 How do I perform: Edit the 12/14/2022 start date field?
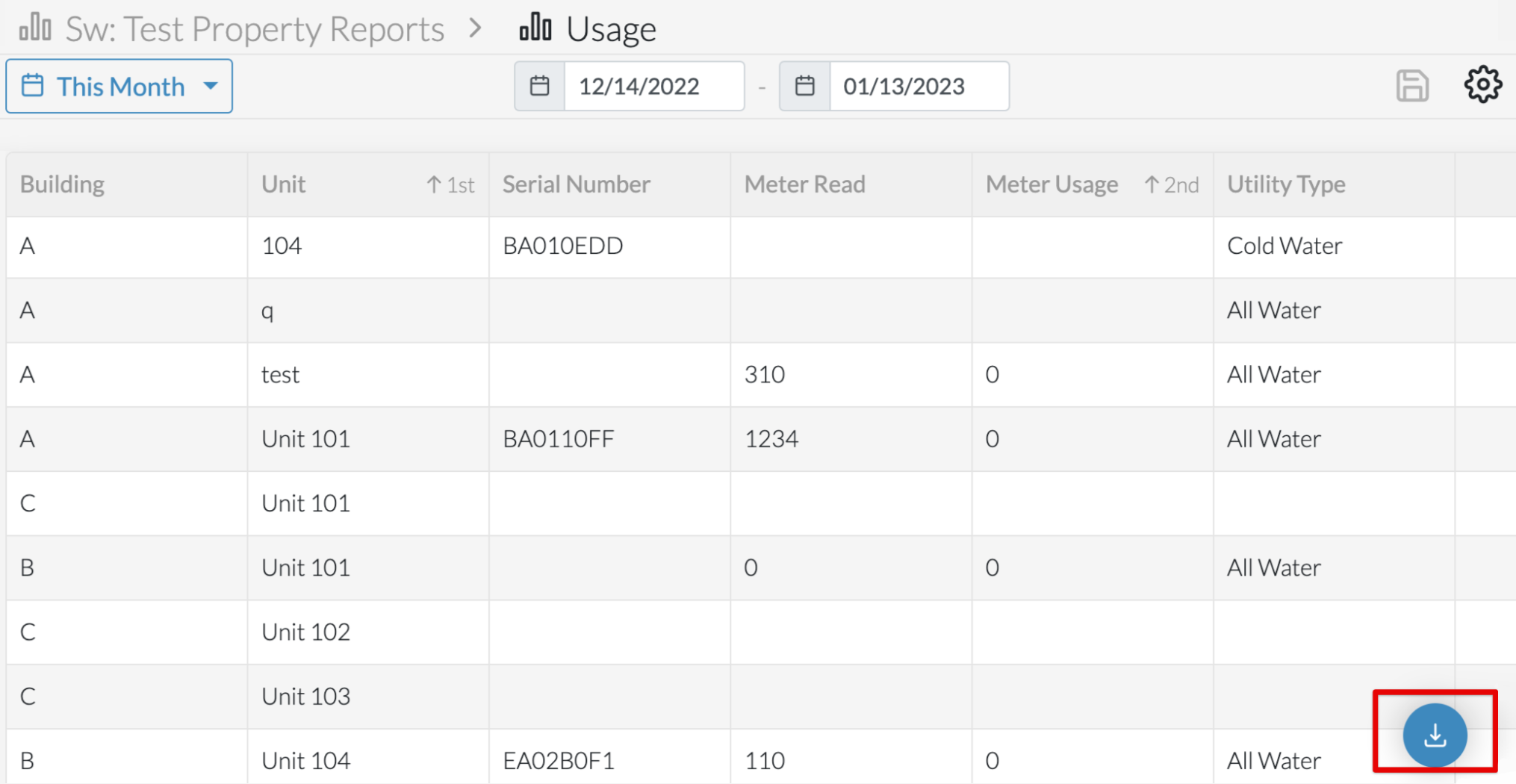[653, 86]
